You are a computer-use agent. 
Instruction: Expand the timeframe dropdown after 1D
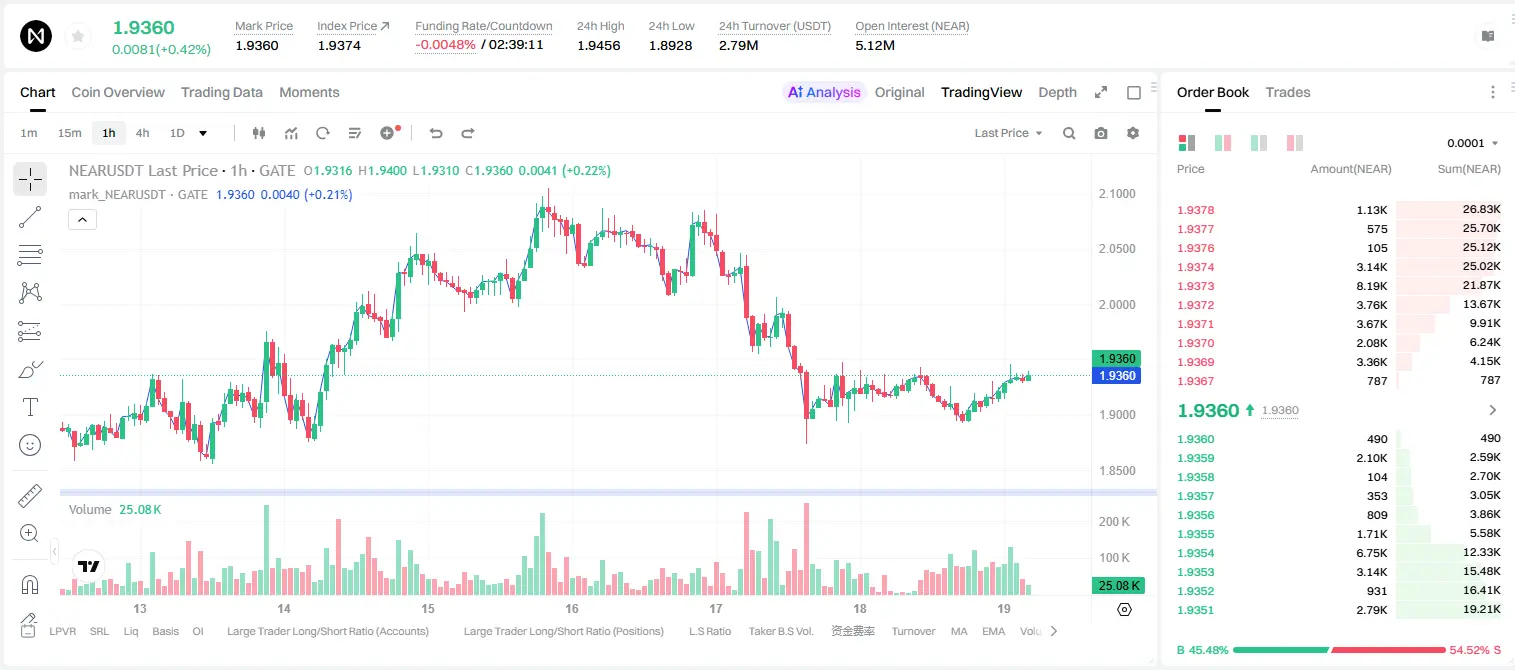(x=203, y=133)
